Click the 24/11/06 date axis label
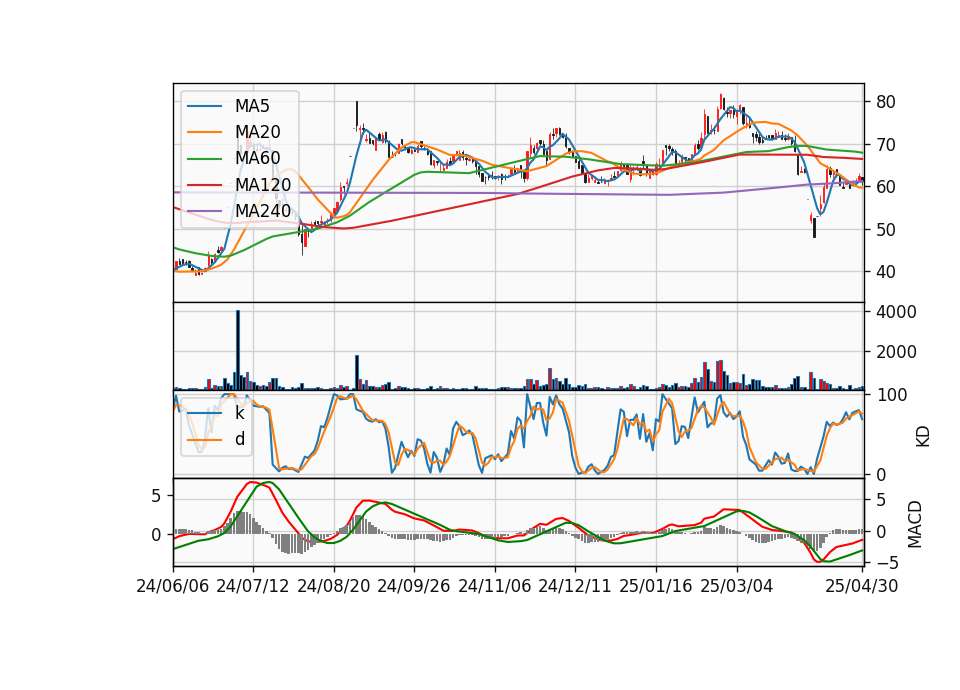 coord(495,586)
